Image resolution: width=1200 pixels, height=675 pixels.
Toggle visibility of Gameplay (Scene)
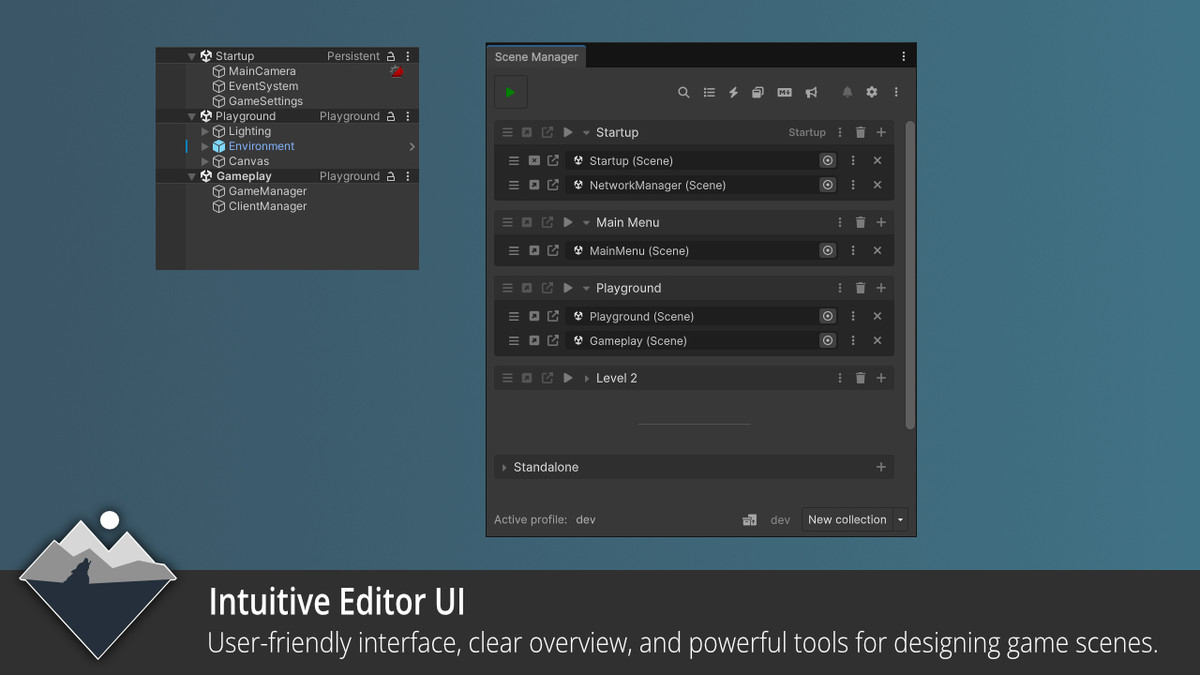(x=827, y=340)
